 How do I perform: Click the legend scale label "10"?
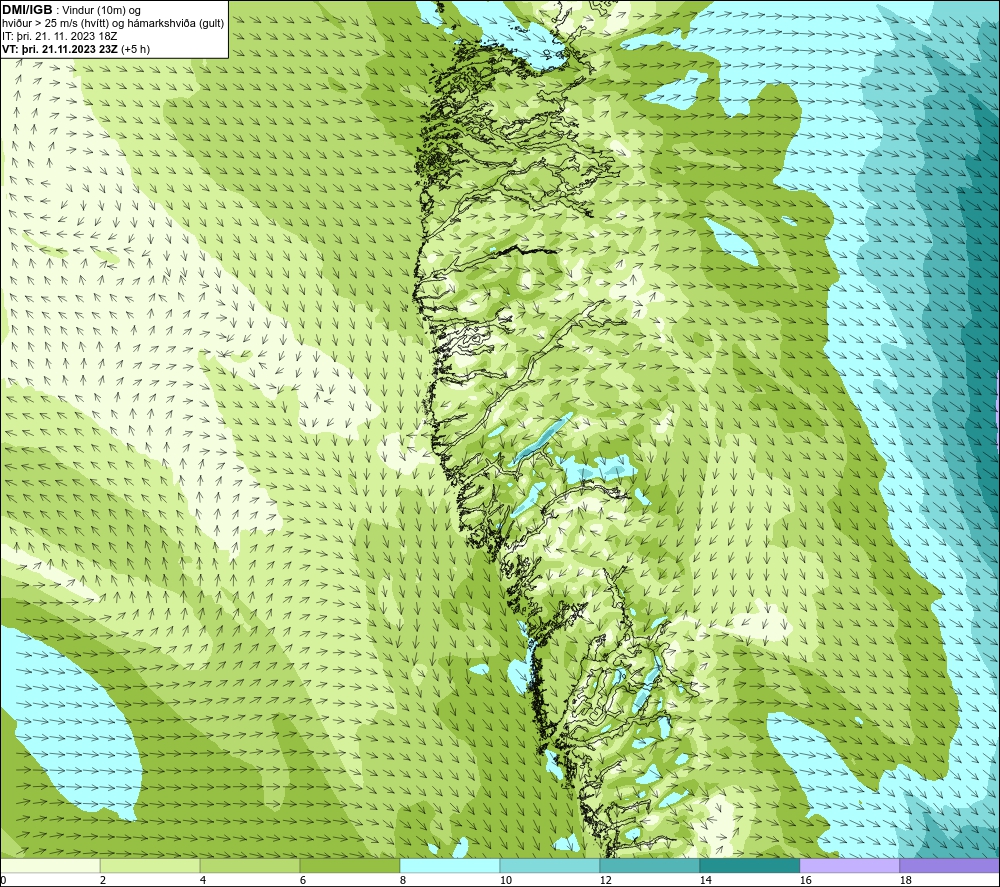click(x=506, y=881)
